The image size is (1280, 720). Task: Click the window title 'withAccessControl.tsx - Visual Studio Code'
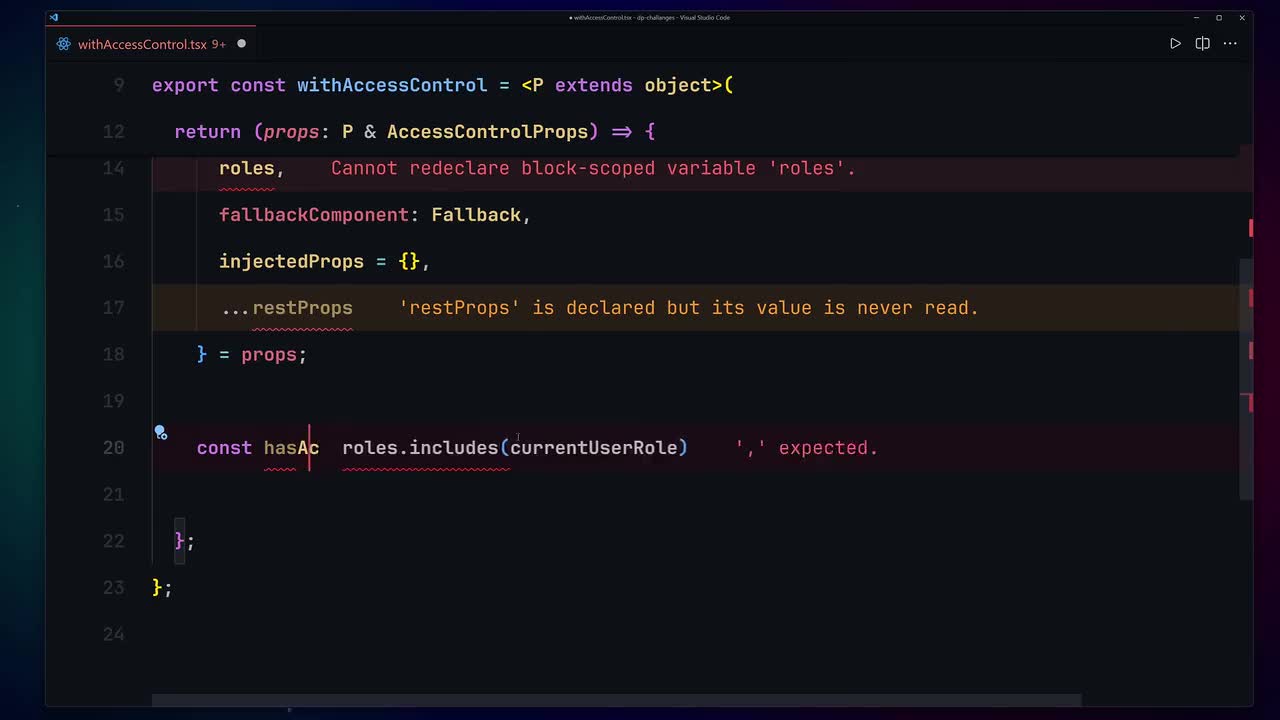(x=649, y=17)
